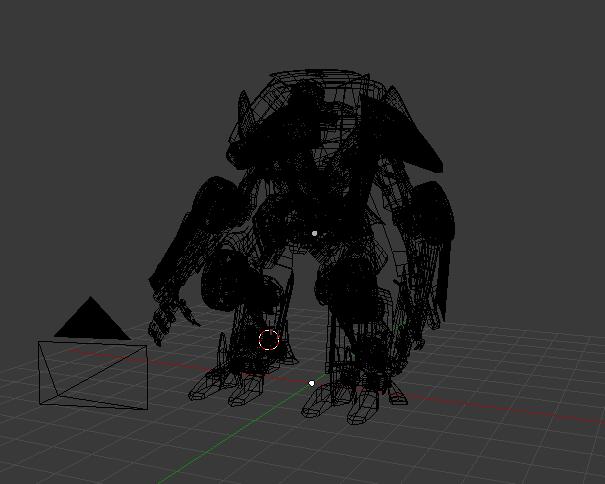Click the white origin dot on the ground grid

(312, 383)
